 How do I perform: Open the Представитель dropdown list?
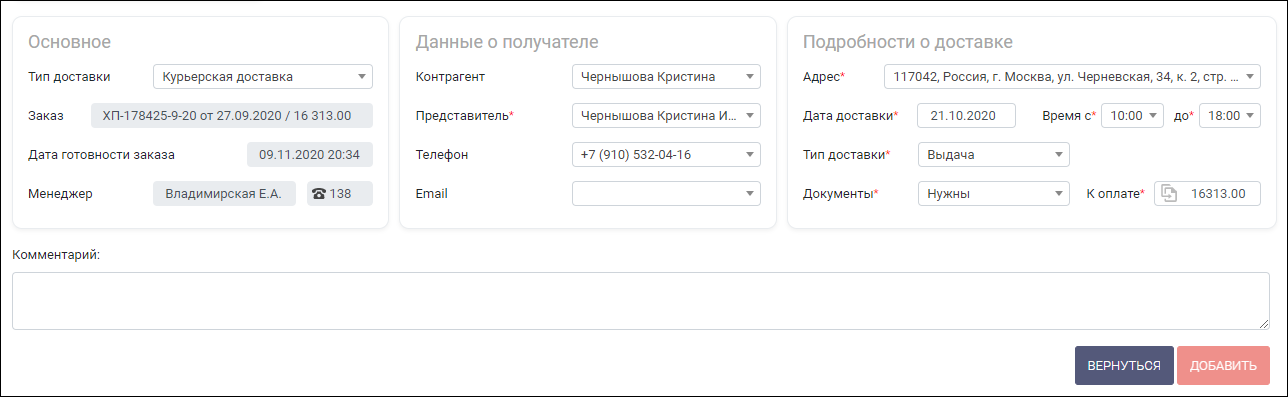(666, 116)
